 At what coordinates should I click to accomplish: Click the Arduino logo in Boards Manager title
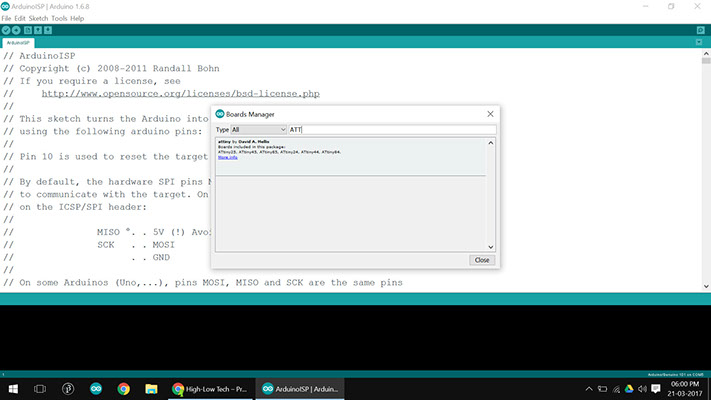220,114
